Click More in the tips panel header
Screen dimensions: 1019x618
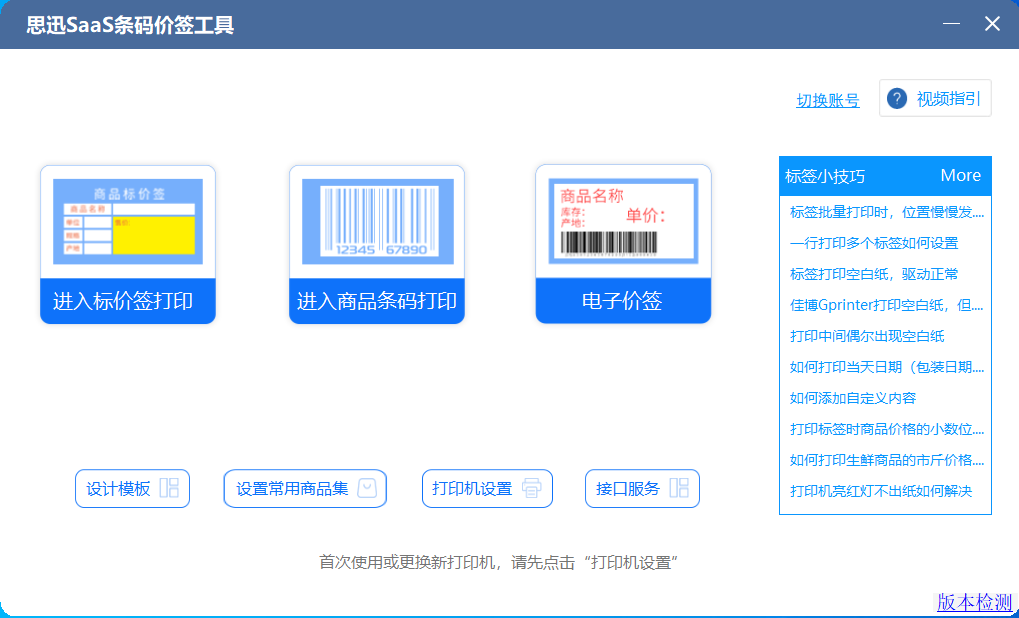point(961,175)
